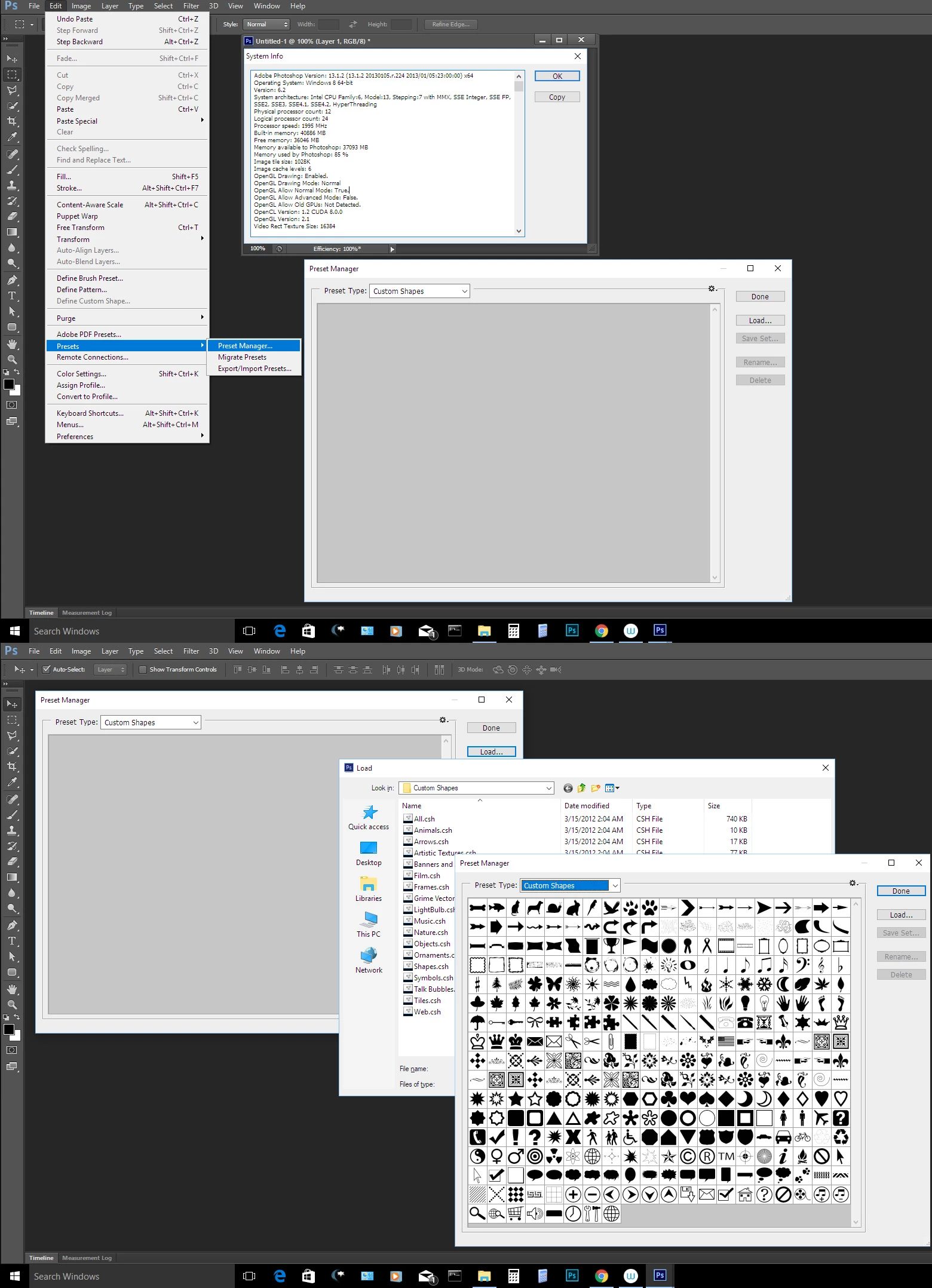Click OK in the System Info dialog
This screenshot has width=932, height=1288.
click(x=557, y=76)
